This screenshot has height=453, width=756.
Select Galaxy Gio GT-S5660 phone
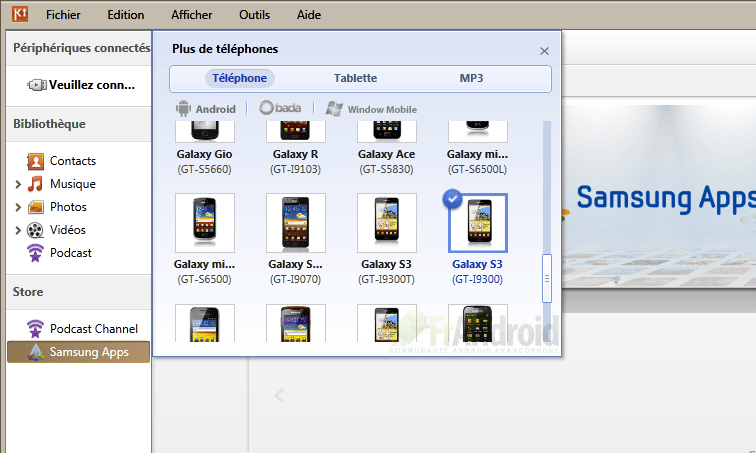tap(204, 148)
